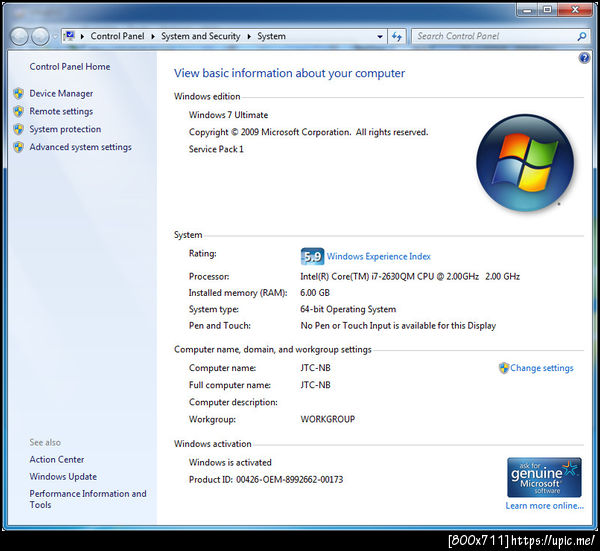Click Change settings for computer name
The height and width of the screenshot is (551, 600).
point(541,368)
